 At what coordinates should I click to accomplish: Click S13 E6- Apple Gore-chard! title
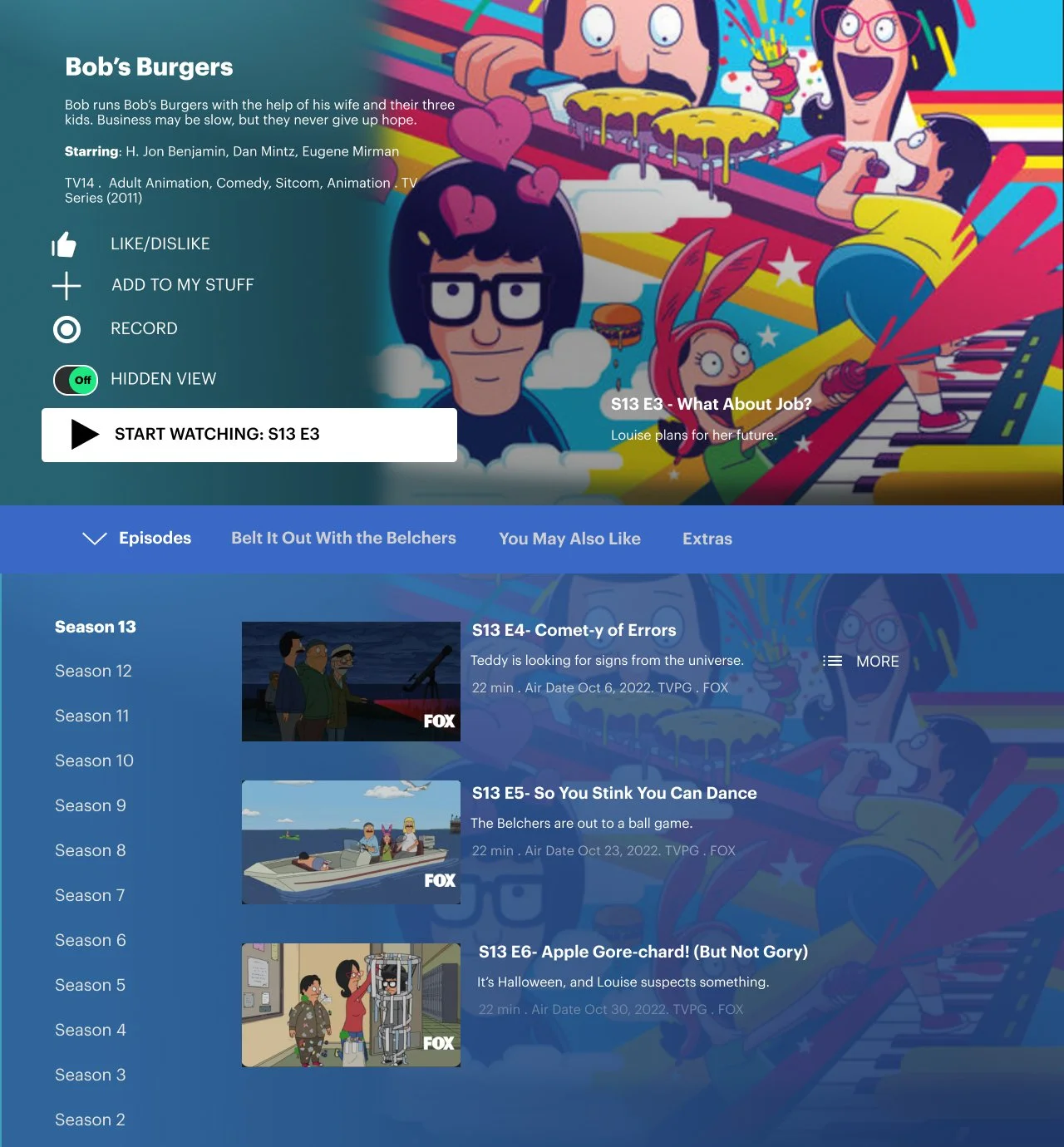643,952
